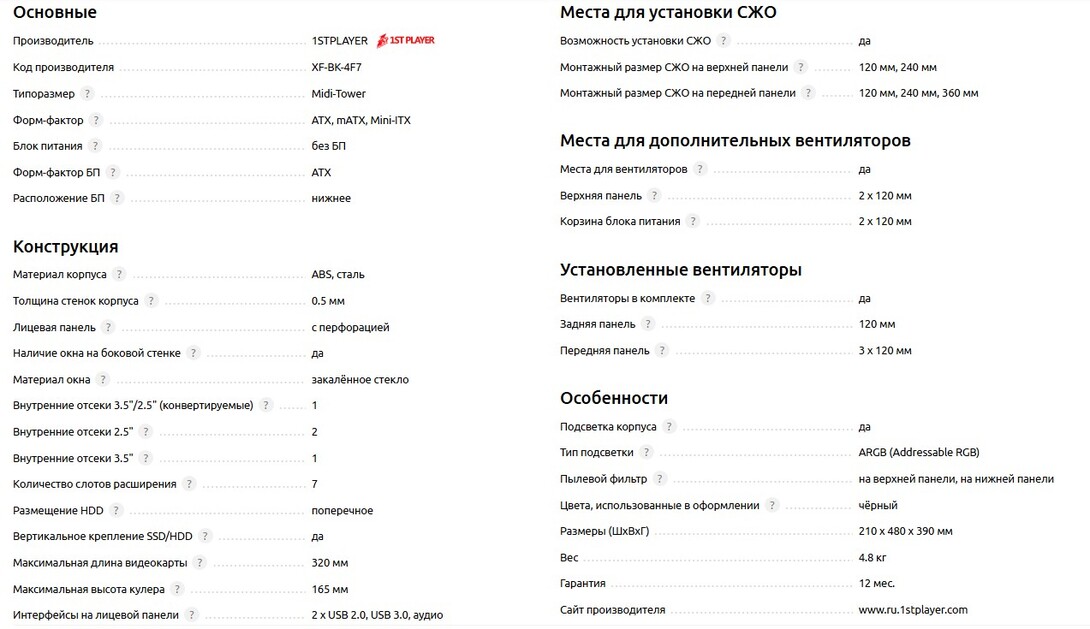Viewport: 1090px width, 629px height.
Task: Click the help icon for Толщина стенок корпуса
Action: (x=151, y=300)
